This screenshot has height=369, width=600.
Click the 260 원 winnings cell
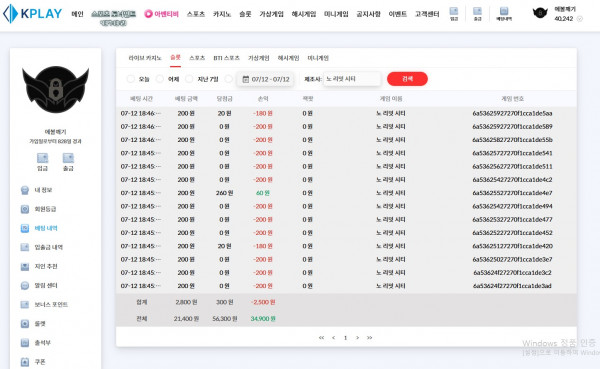click(x=224, y=193)
